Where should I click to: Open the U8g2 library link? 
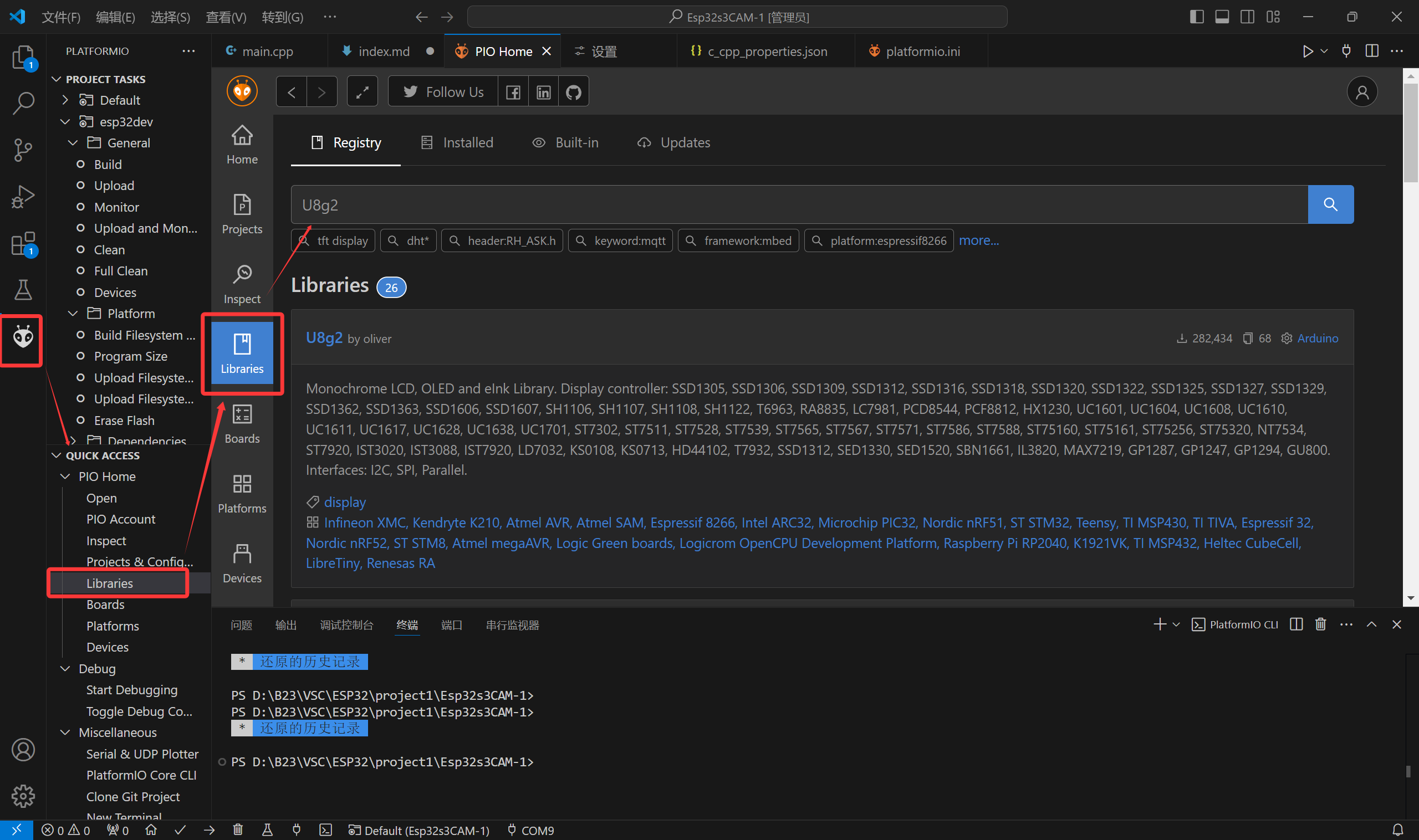pyautogui.click(x=324, y=338)
